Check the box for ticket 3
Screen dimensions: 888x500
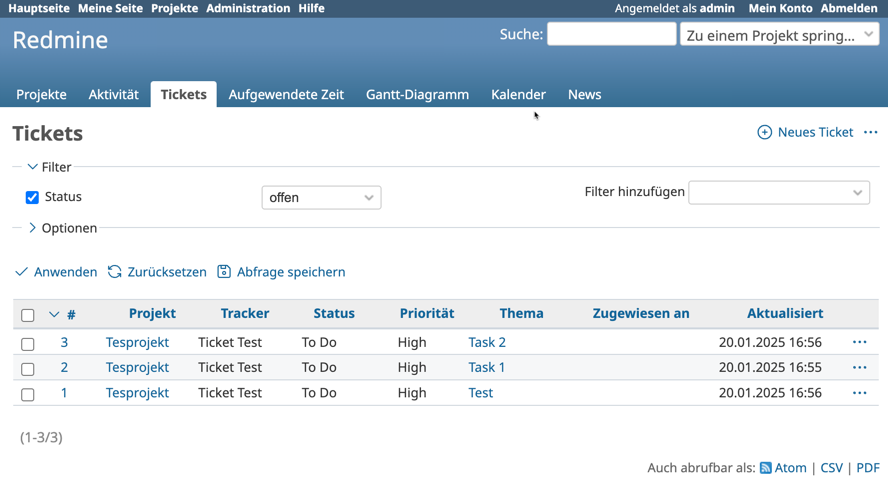click(x=27, y=344)
